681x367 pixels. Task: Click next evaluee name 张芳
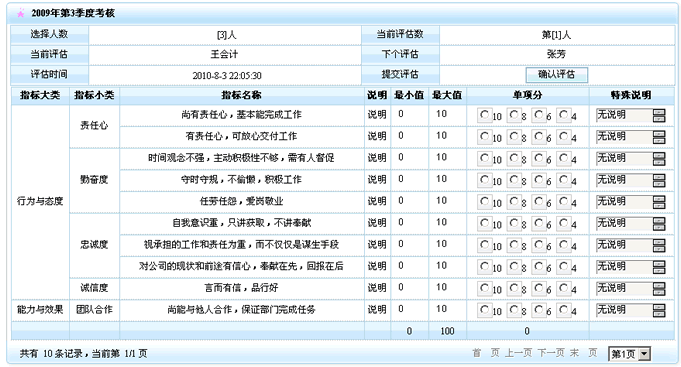coord(556,54)
